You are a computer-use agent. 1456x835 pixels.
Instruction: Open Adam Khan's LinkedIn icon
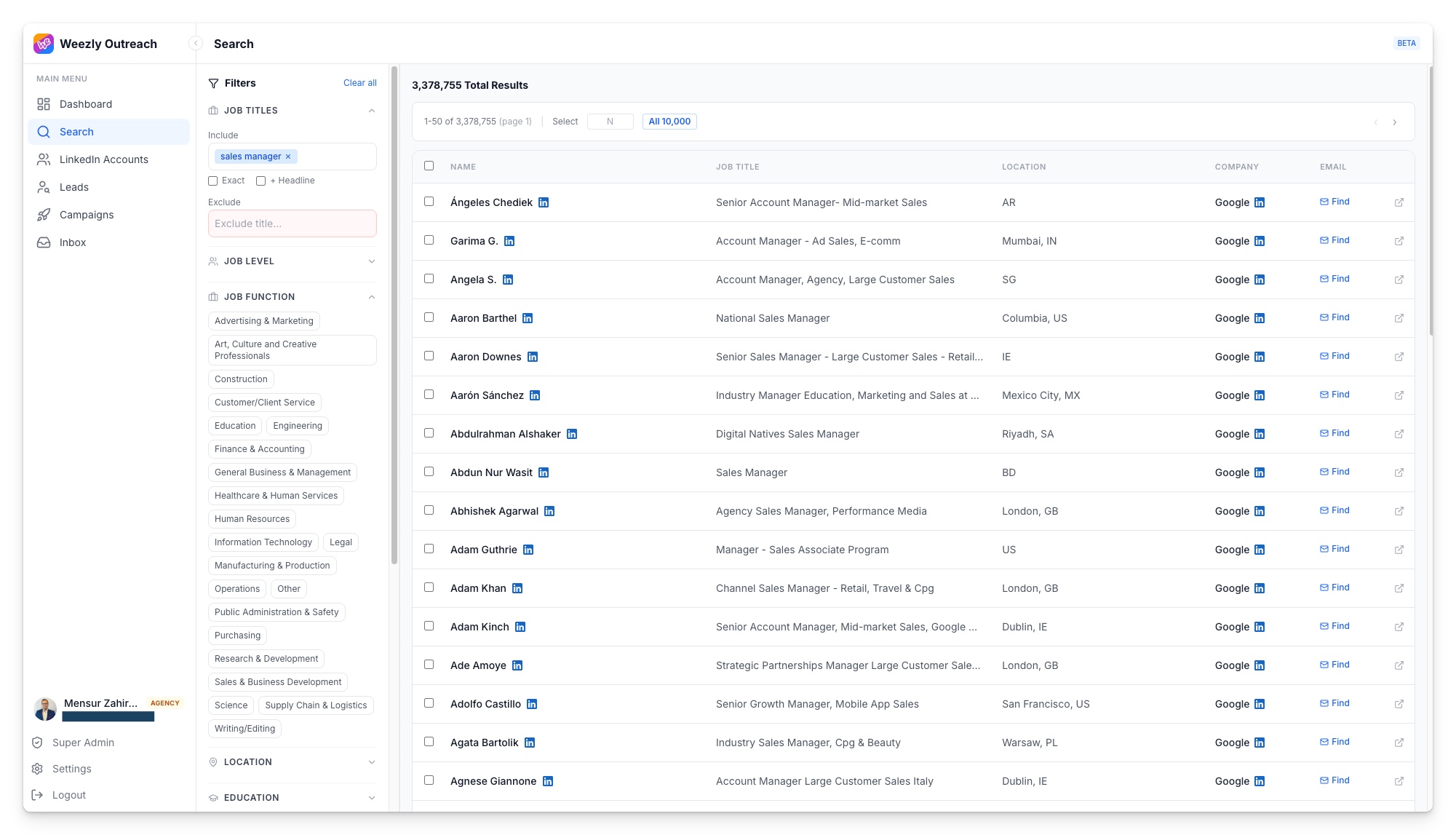coord(517,588)
